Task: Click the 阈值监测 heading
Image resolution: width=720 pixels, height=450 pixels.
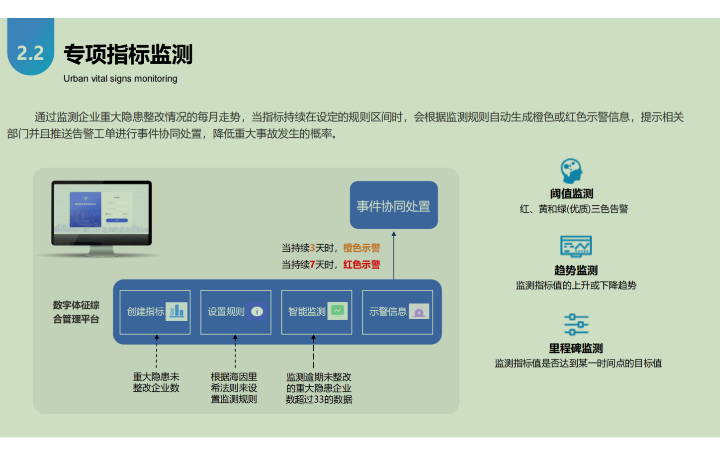Action: click(572, 194)
